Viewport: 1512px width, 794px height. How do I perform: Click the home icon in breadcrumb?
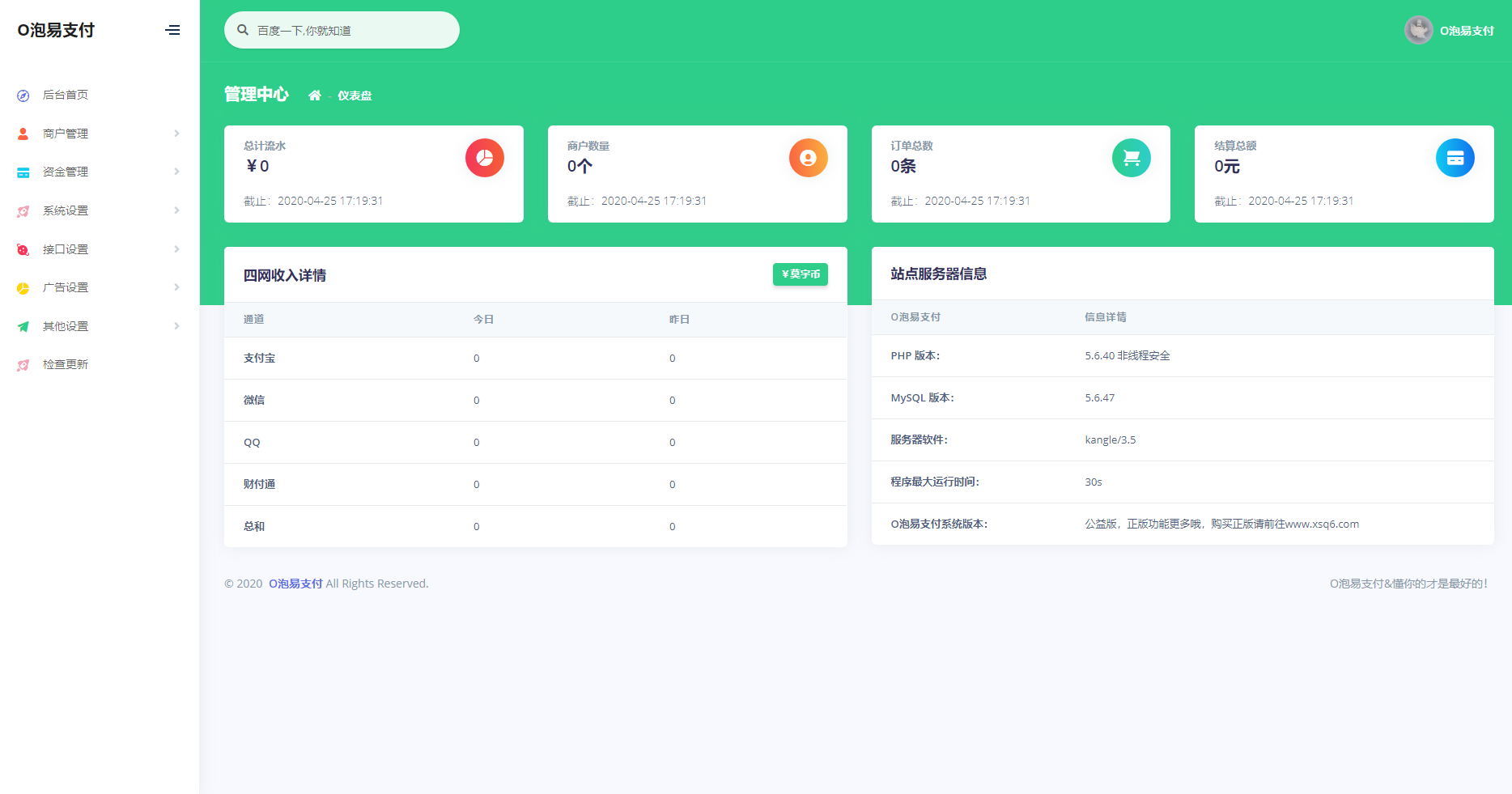pyautogui.click(x=315, y=95)
